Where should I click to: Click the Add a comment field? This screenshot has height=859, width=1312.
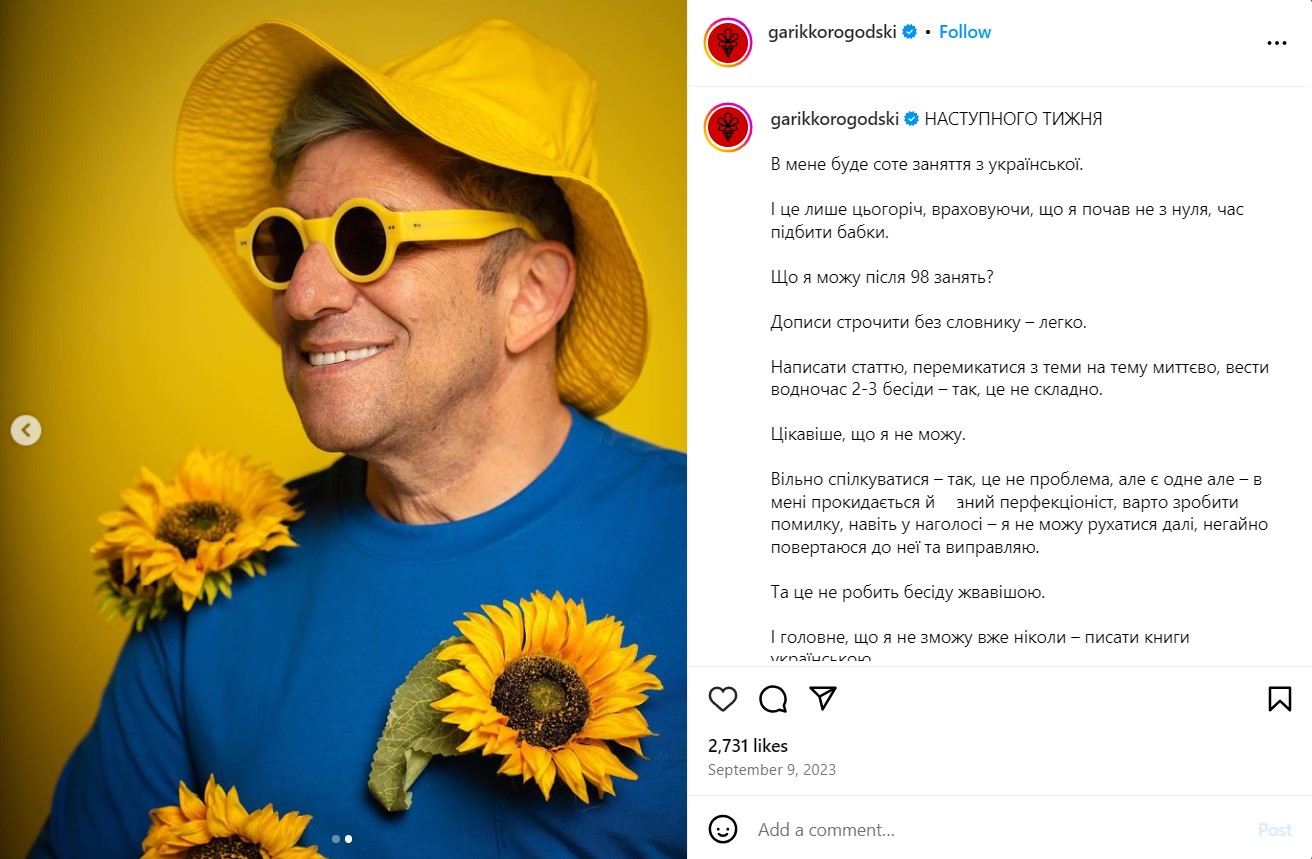pos(1000,829)
